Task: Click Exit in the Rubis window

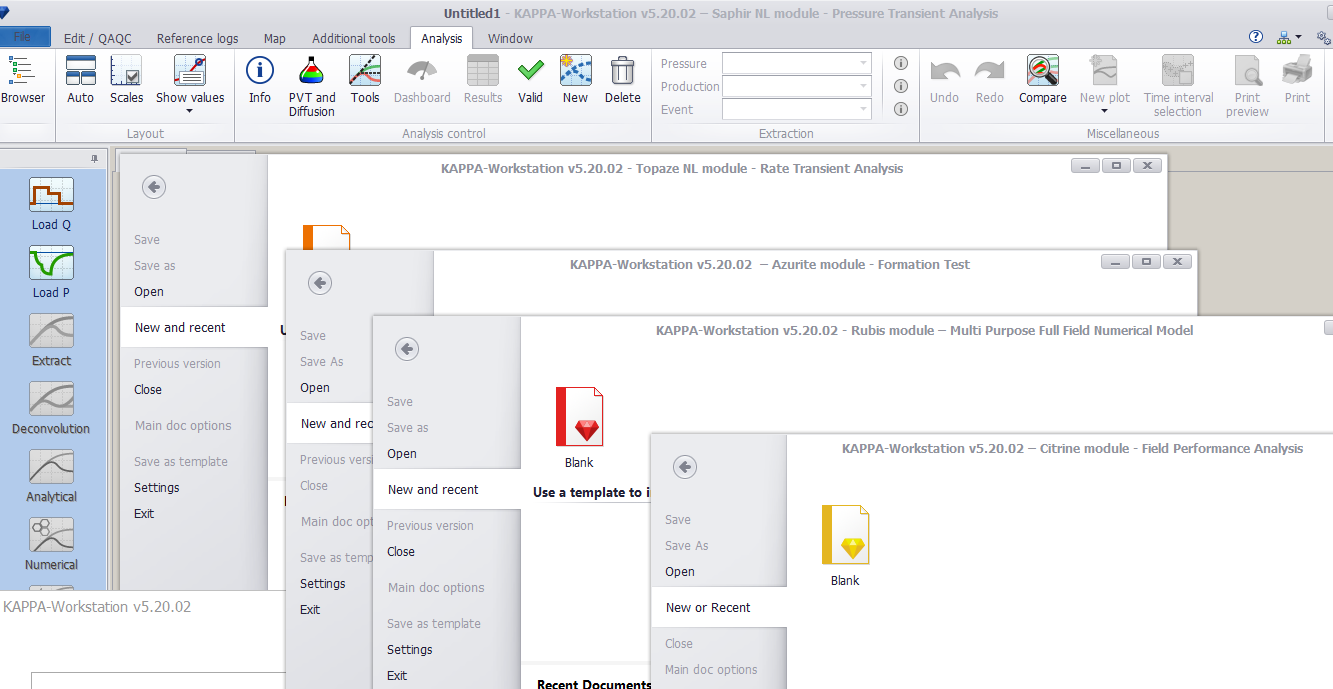Action: (397, 676)
